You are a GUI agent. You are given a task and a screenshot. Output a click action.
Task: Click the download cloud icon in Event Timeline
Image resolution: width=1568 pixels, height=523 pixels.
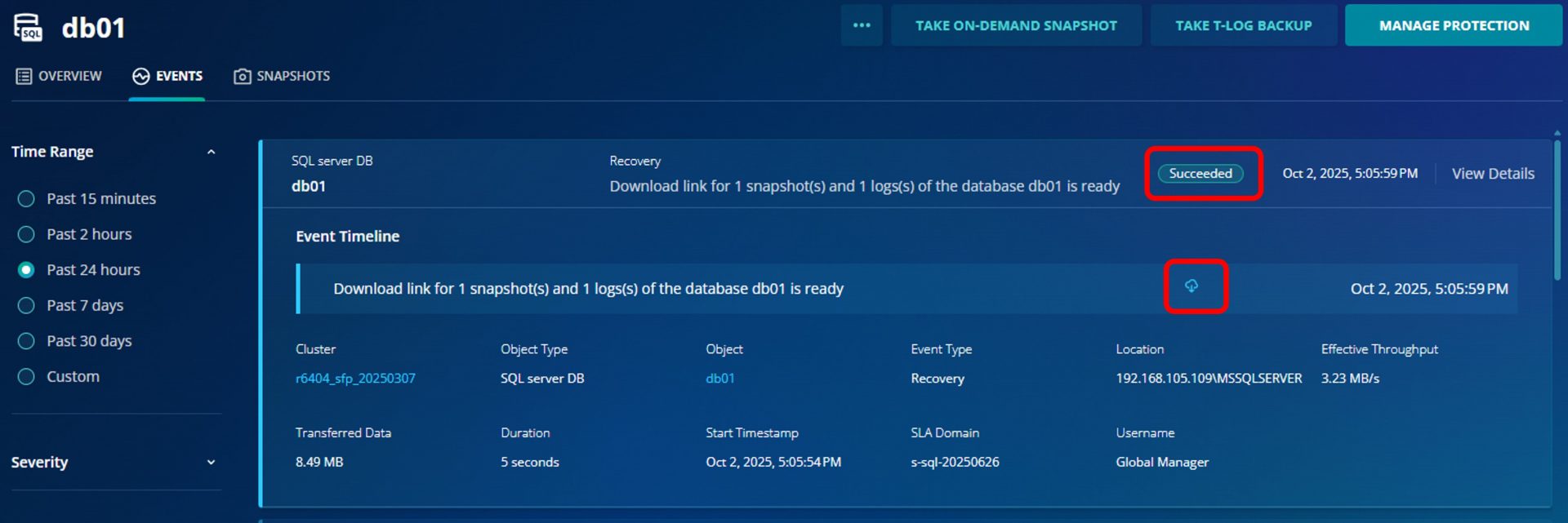tap(1192, 286)
